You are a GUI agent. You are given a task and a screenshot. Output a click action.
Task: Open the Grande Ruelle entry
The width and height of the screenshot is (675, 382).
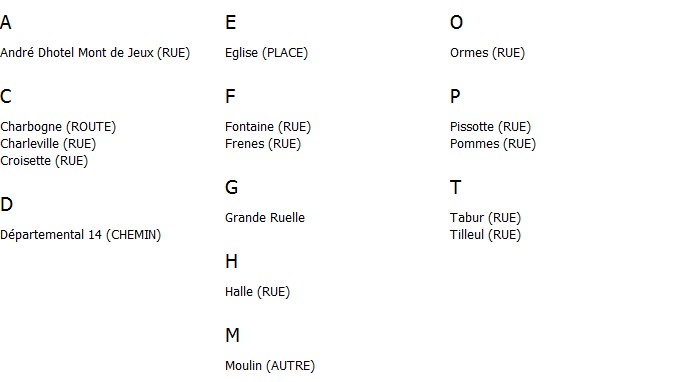tap(265, 217)
